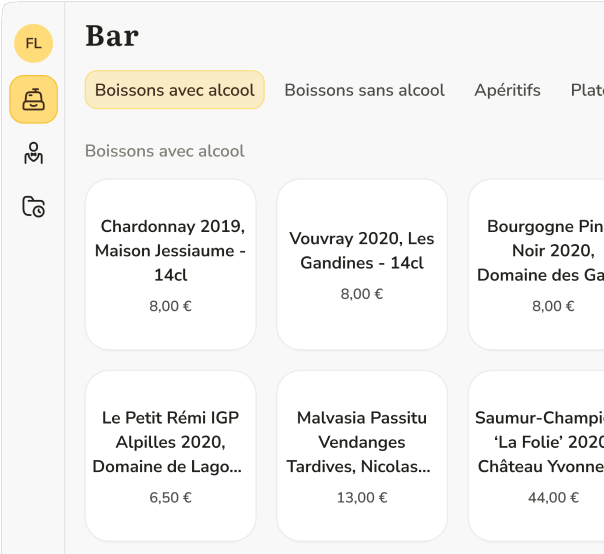Click the 8,00 € price on Vouvray card
Image resolution: width=604 pixels, height=554 pixels.
pos(362,294)
